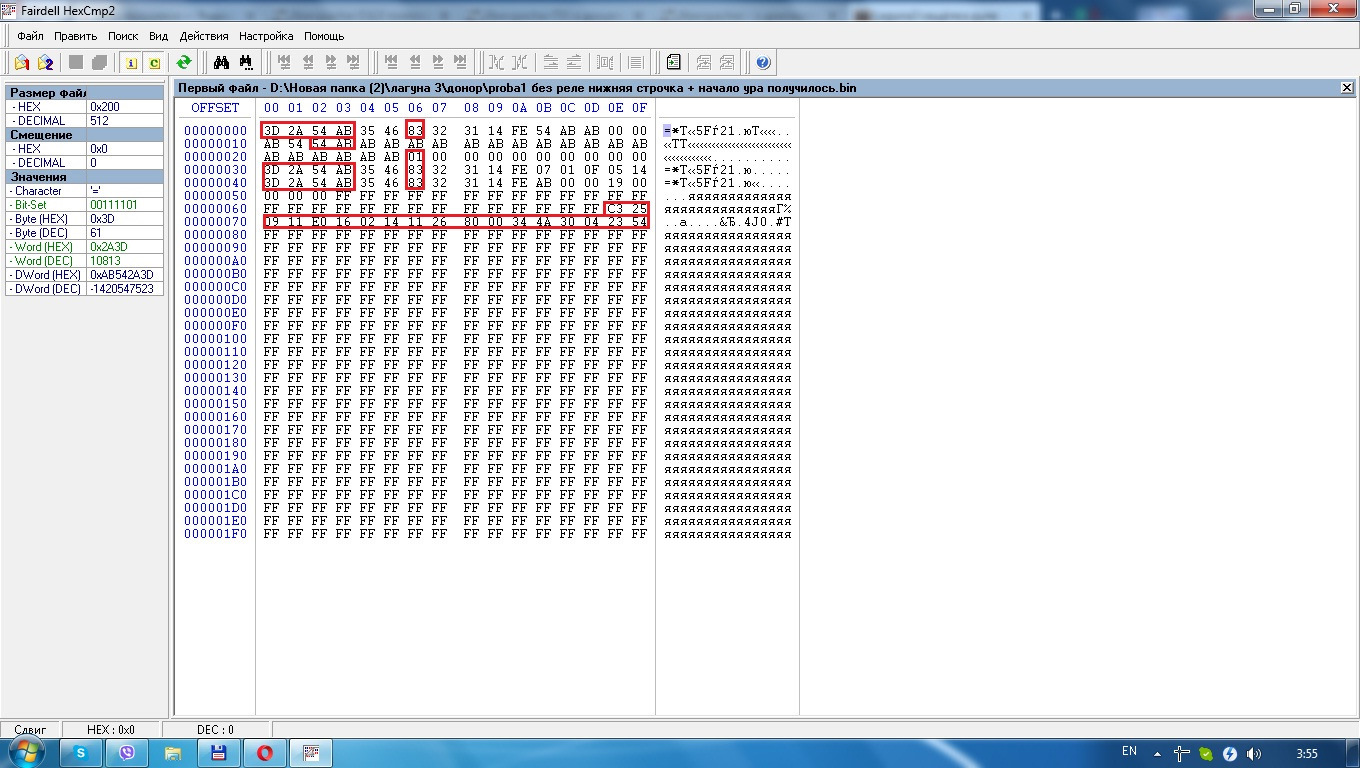
Task: Click hex byte 3D at offset 00000000
Action: [271, 131]
